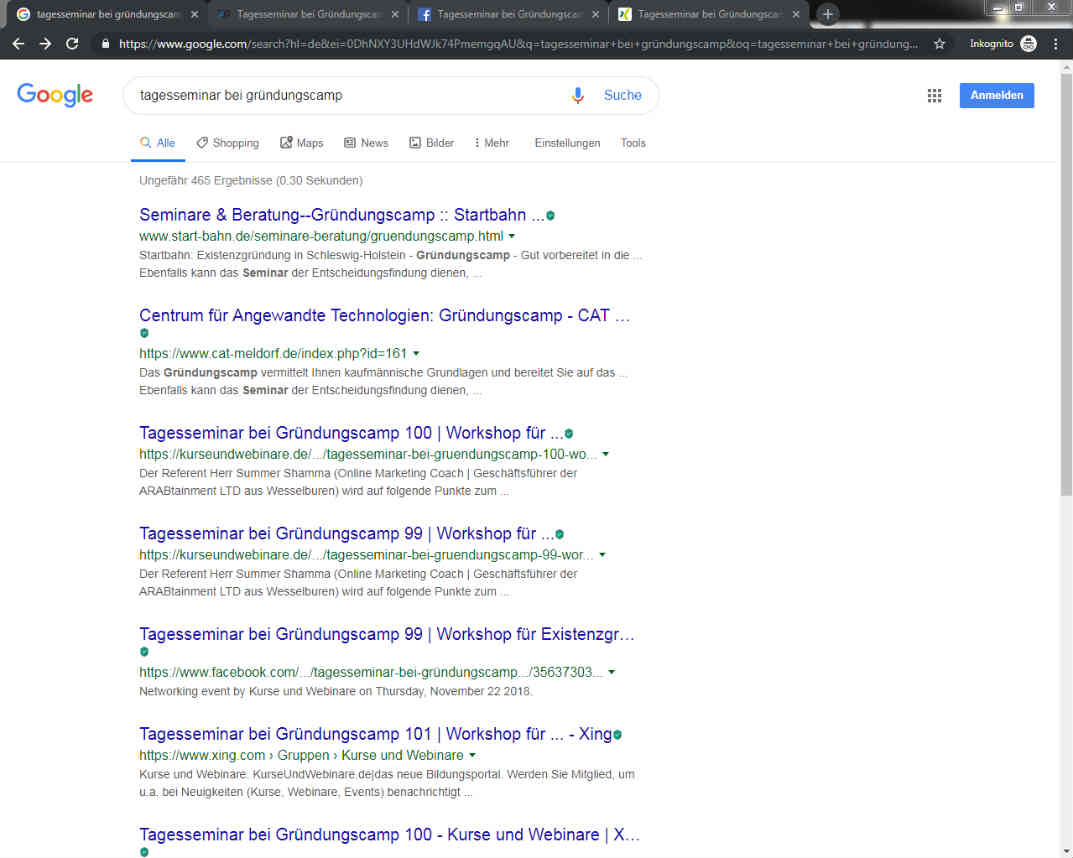
Task: Open kurseundwebinare Gründungscamp 99 Workshop result
Action: 346,534
